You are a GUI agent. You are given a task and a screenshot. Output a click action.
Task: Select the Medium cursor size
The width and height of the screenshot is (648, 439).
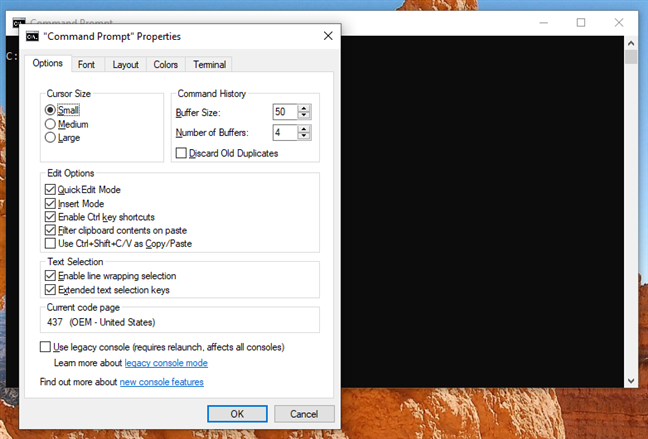[50, 124]
